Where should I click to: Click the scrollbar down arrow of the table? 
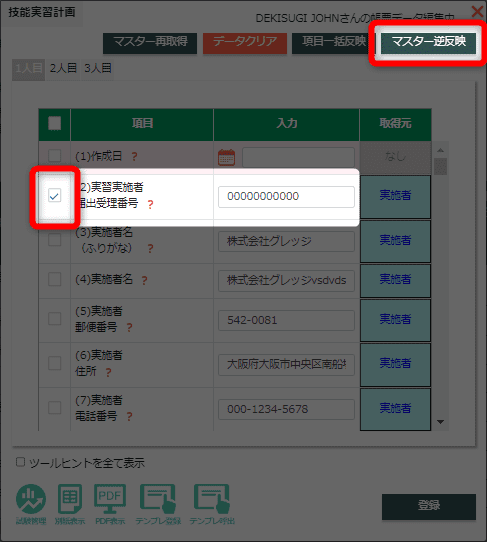click(440, 422)
